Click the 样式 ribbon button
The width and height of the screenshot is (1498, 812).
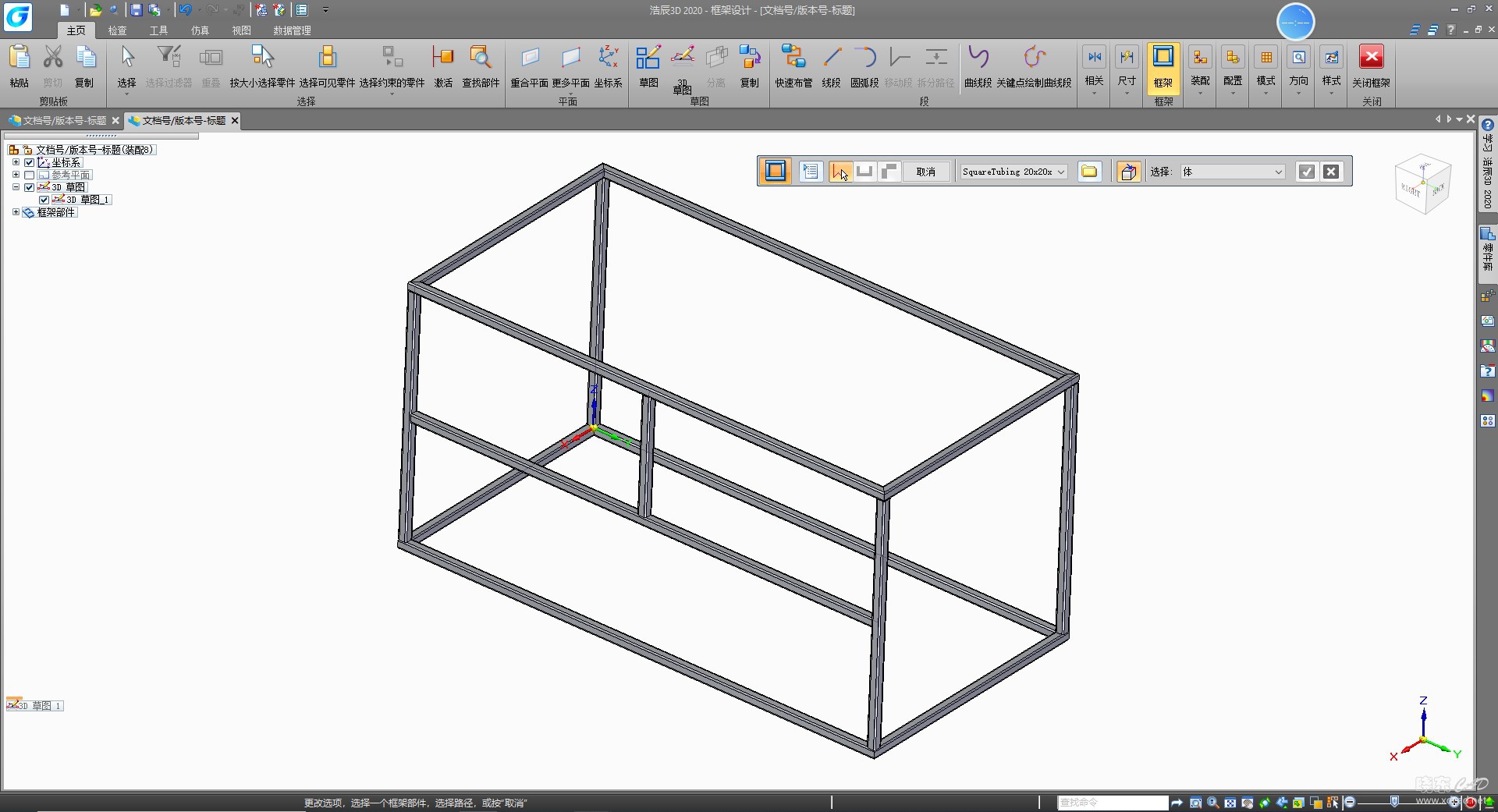[1331, 70]
